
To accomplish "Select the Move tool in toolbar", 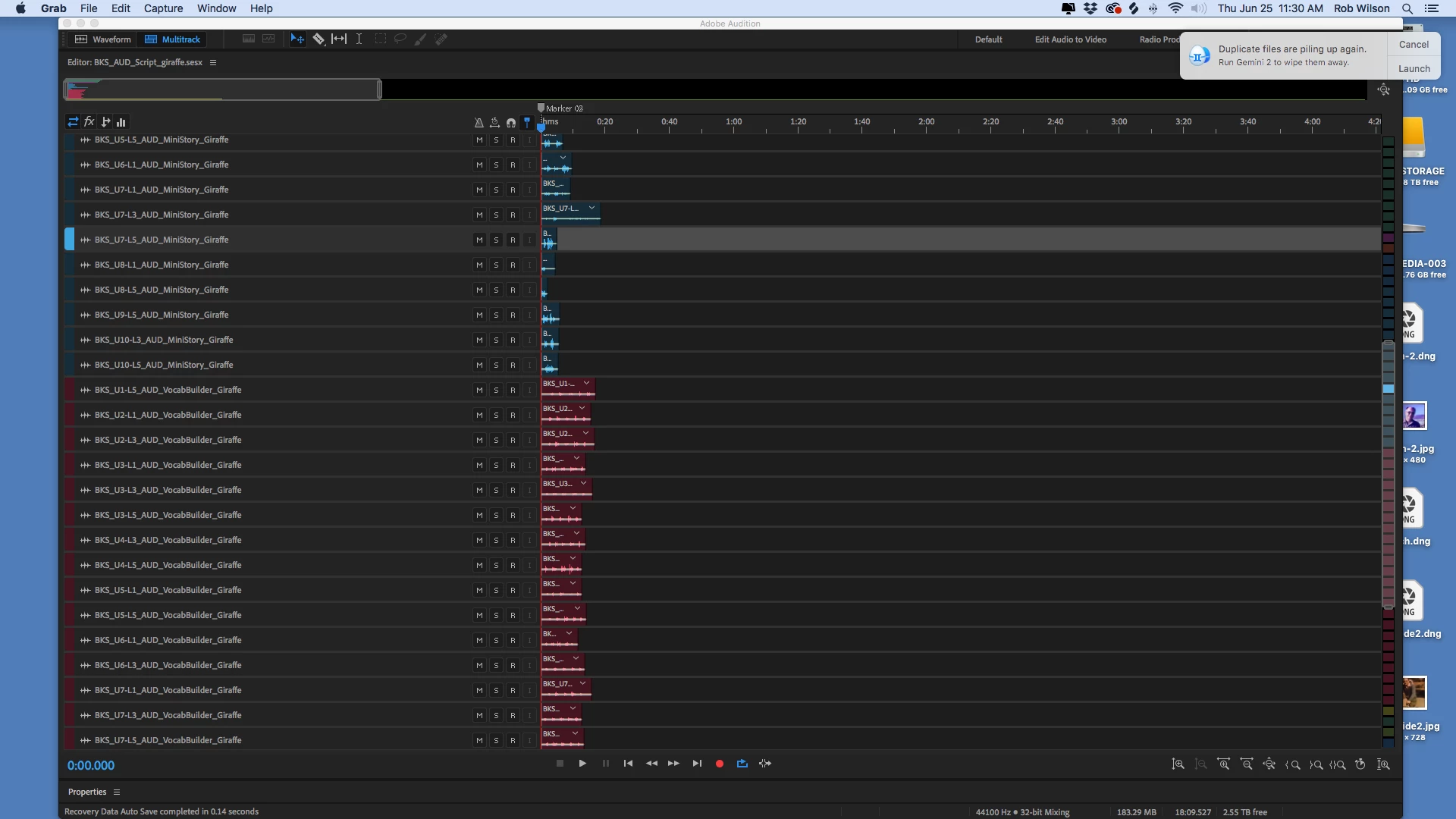I will 297,39.
